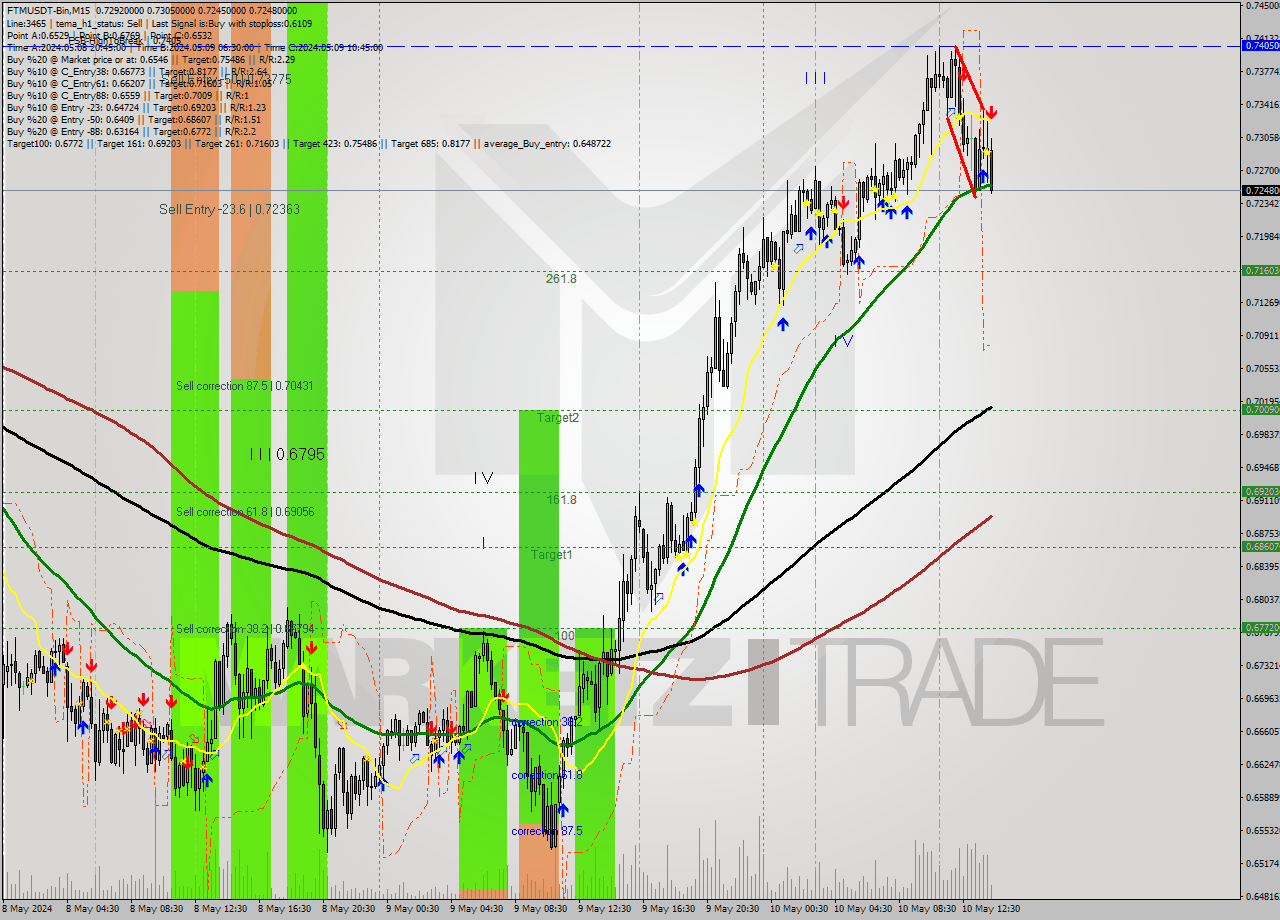Click the 0.6517 price axis value
The image size is (1280, 920).
click(x=1261, y=863)
